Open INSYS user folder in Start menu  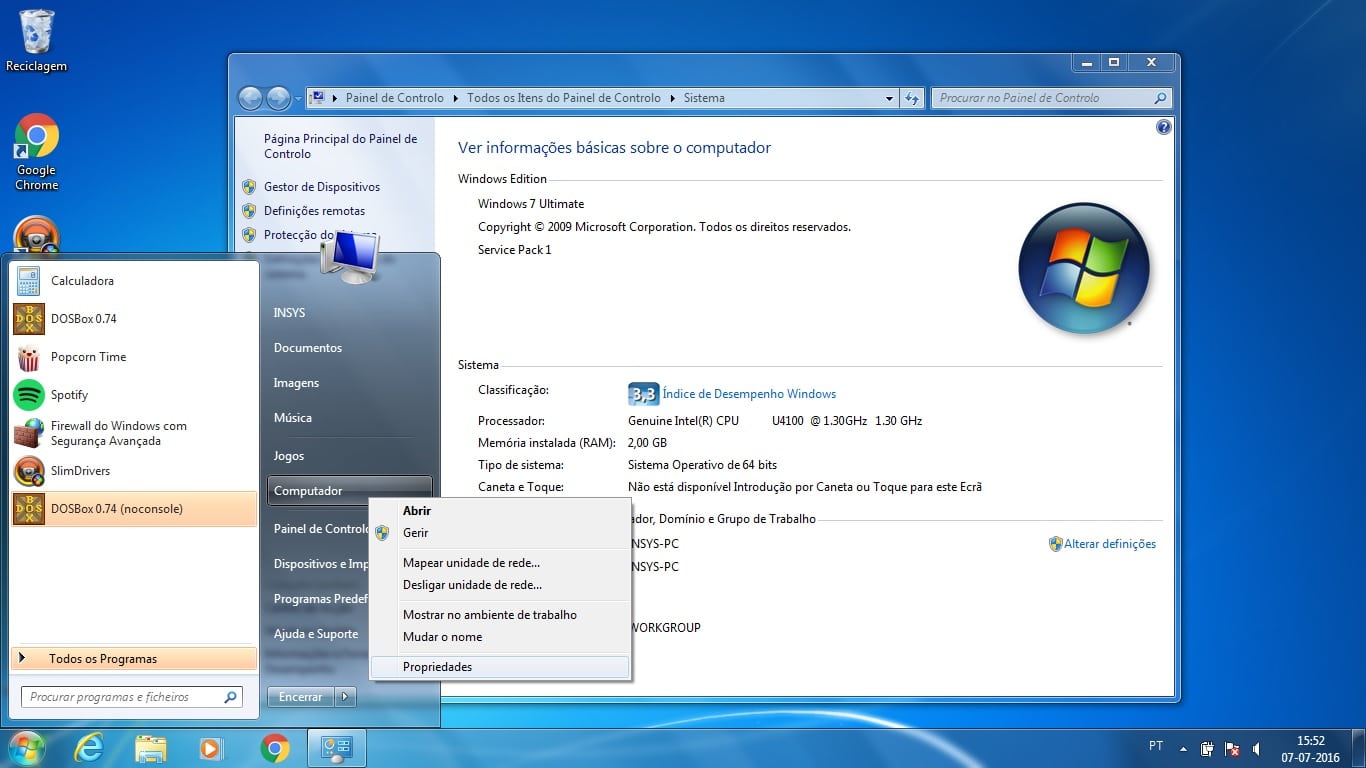(x=290, y=313)
